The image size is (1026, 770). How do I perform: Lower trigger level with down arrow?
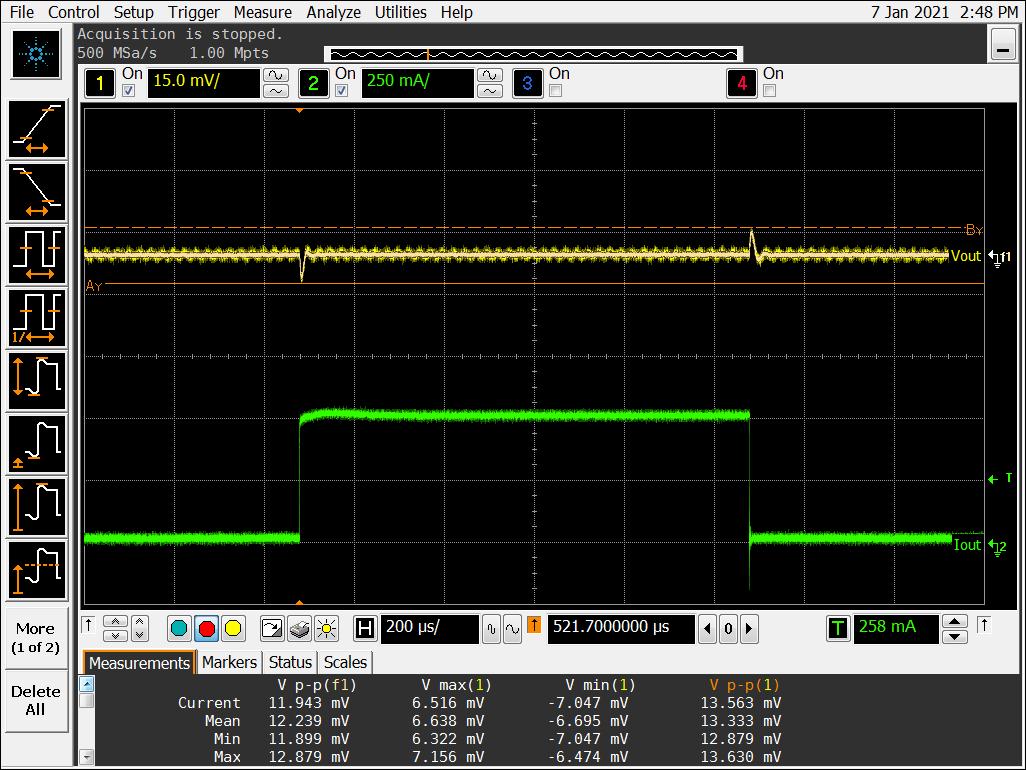955,637
